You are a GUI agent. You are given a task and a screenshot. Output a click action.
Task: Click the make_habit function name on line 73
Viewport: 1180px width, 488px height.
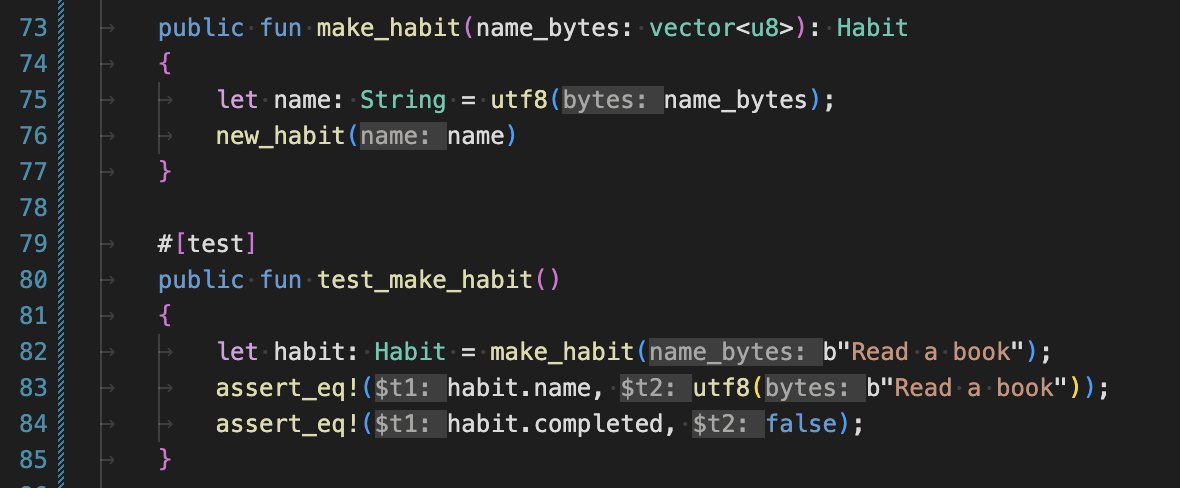click(x=388, y=28)
